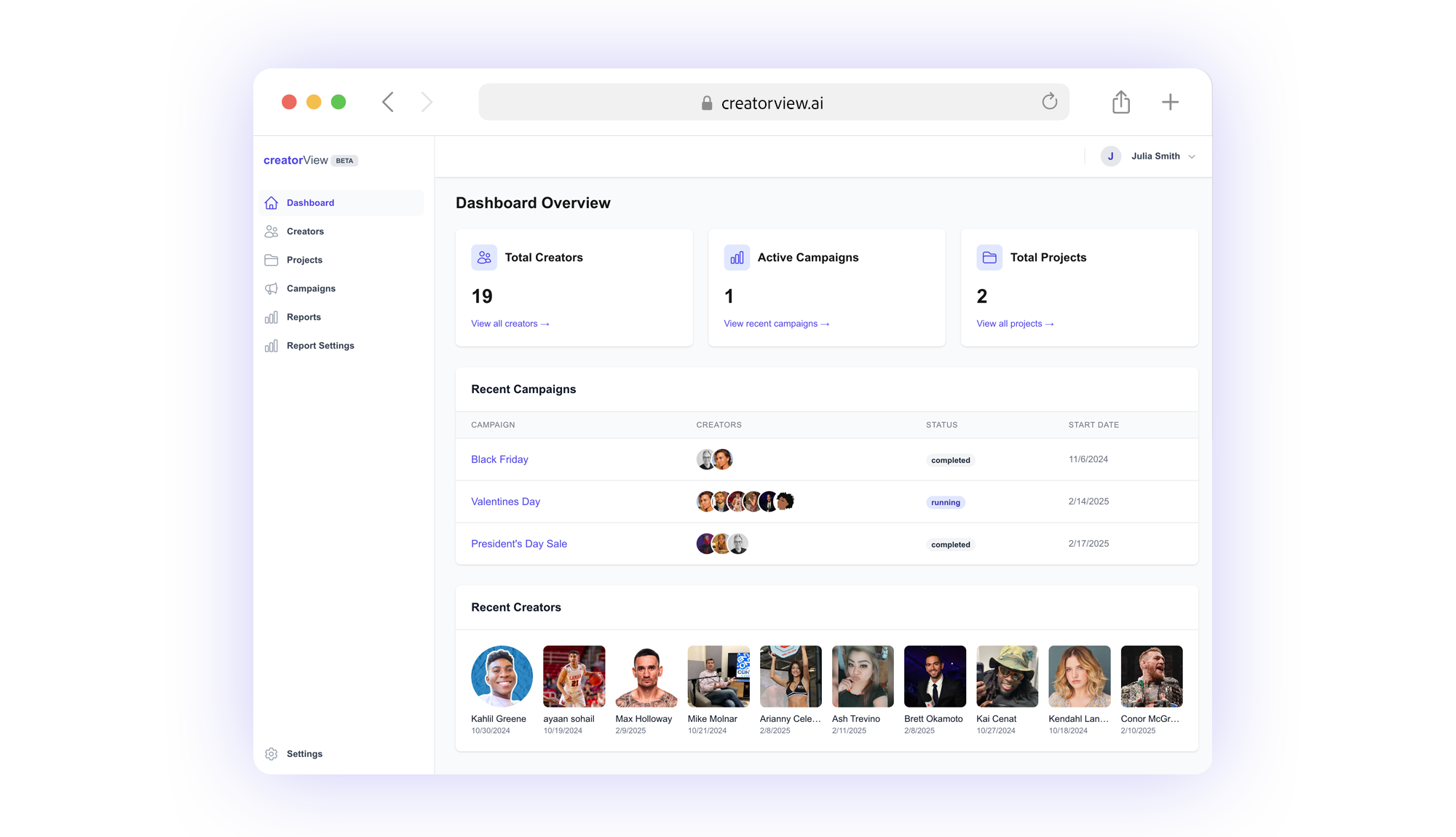Open Reports in the sidebar menu
The width and height of the screenshot is (1456, 837).
pos(304,317)
